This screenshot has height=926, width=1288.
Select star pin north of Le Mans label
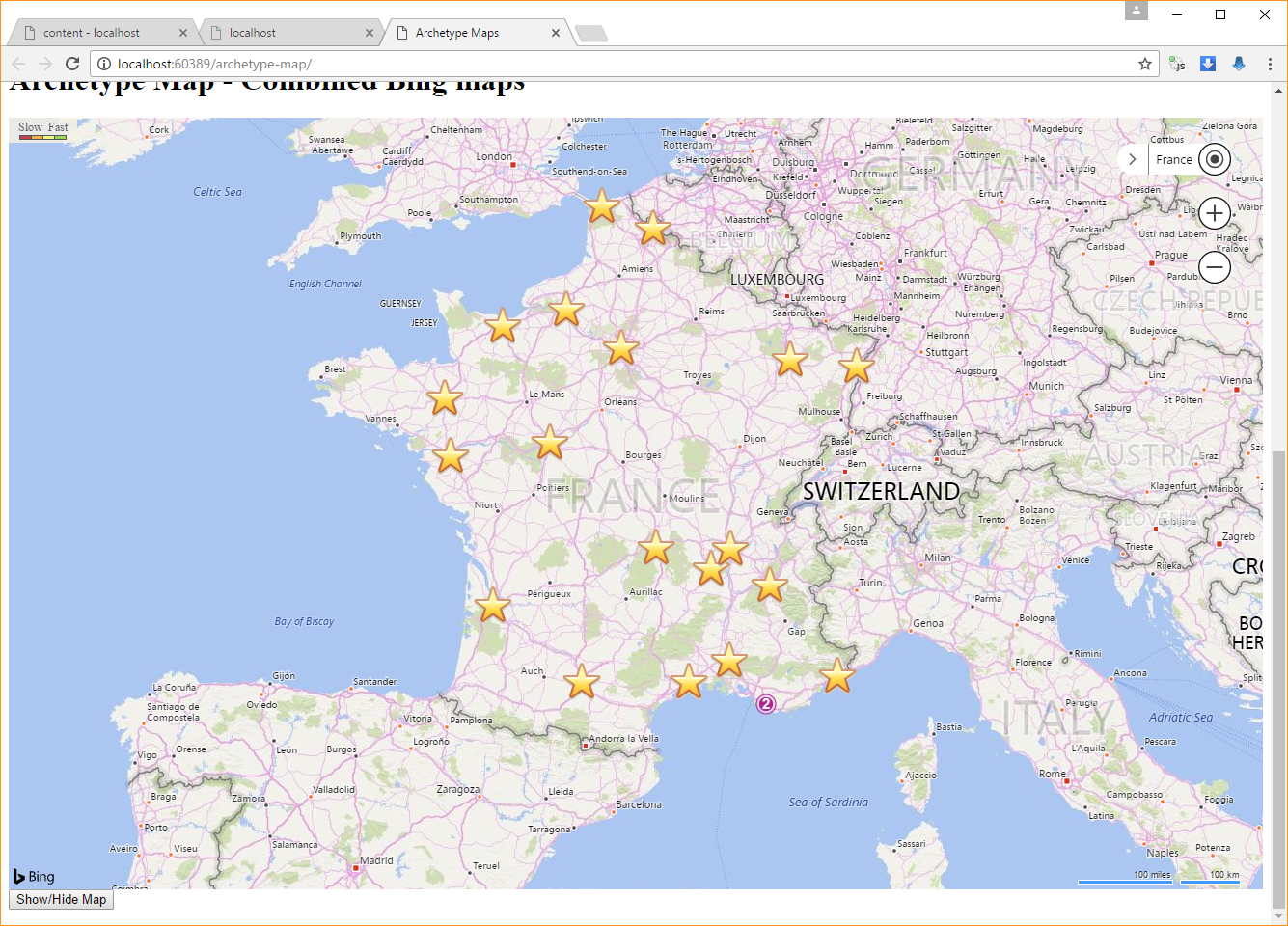[566, 310]
